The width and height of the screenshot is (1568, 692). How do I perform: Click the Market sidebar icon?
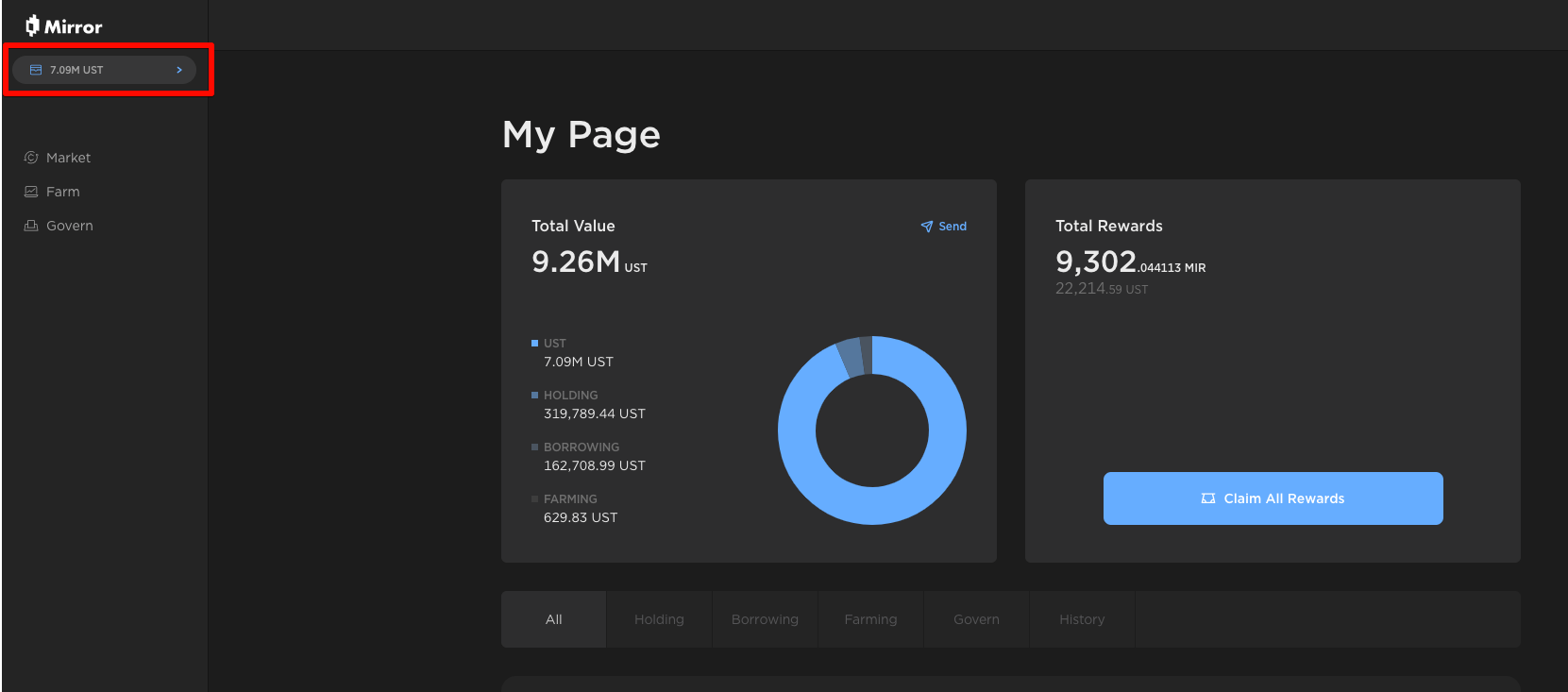[31, 158]
